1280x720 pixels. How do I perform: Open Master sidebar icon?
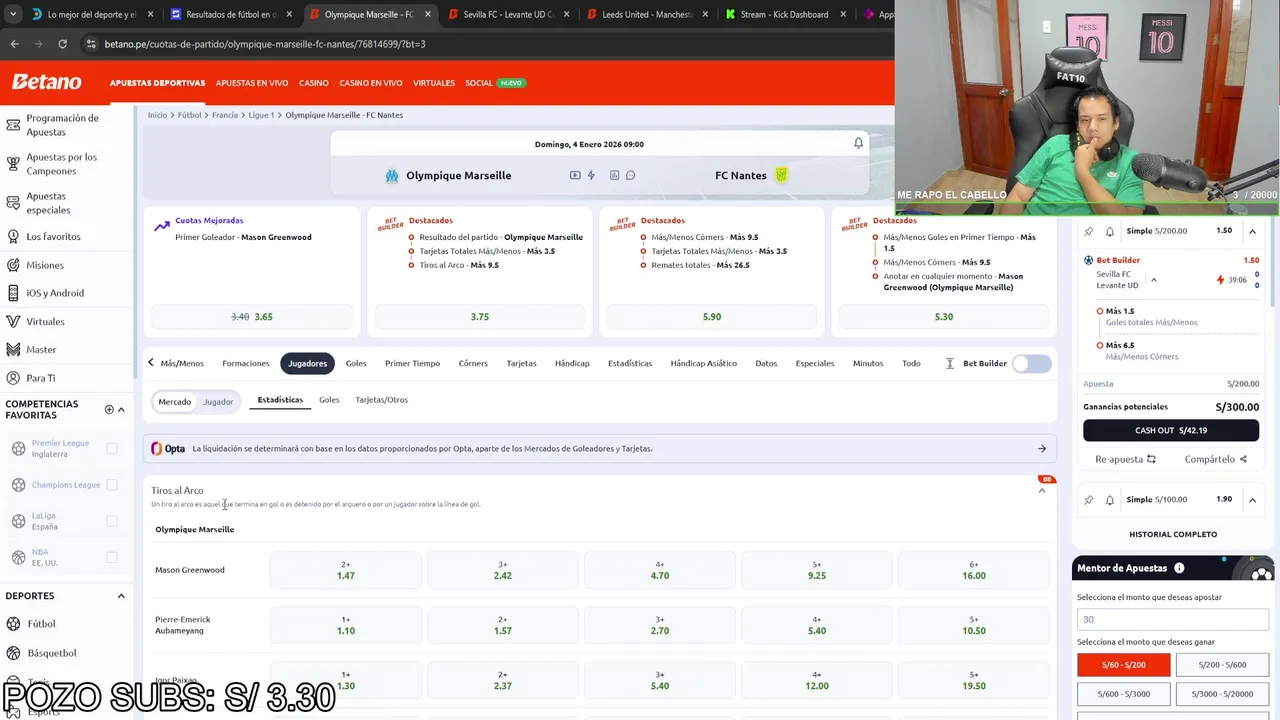[13, 350]
